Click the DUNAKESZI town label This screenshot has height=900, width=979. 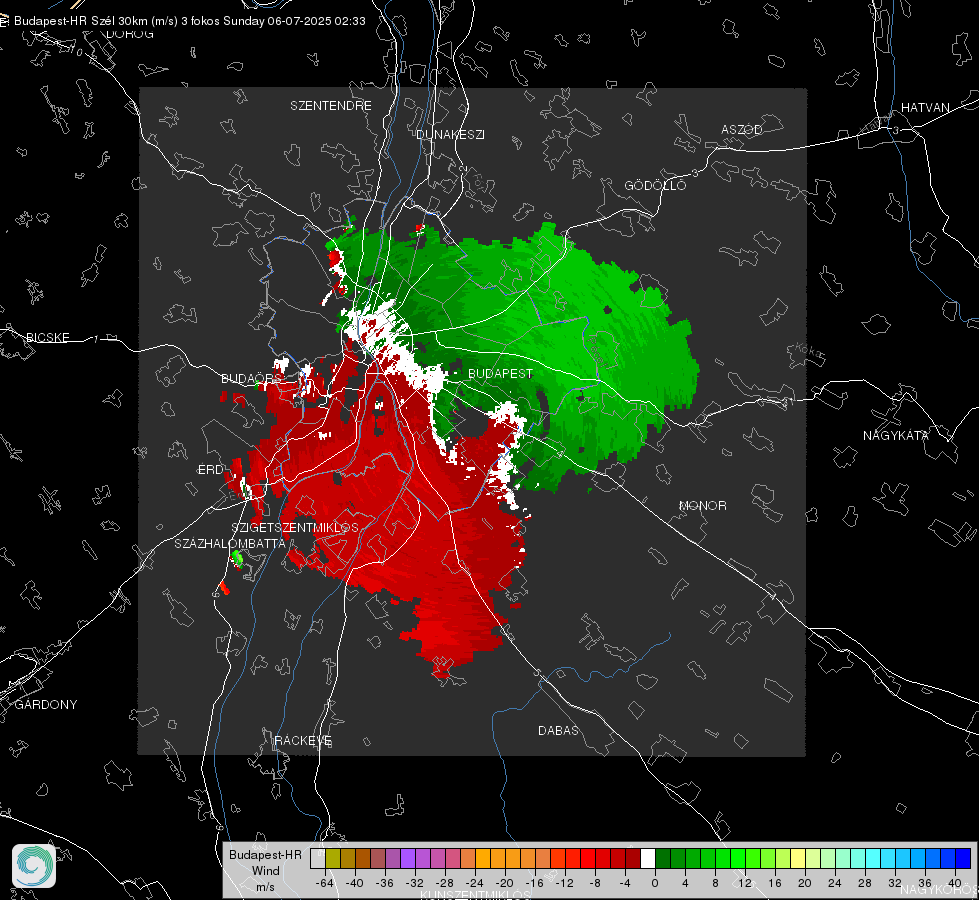450,134
